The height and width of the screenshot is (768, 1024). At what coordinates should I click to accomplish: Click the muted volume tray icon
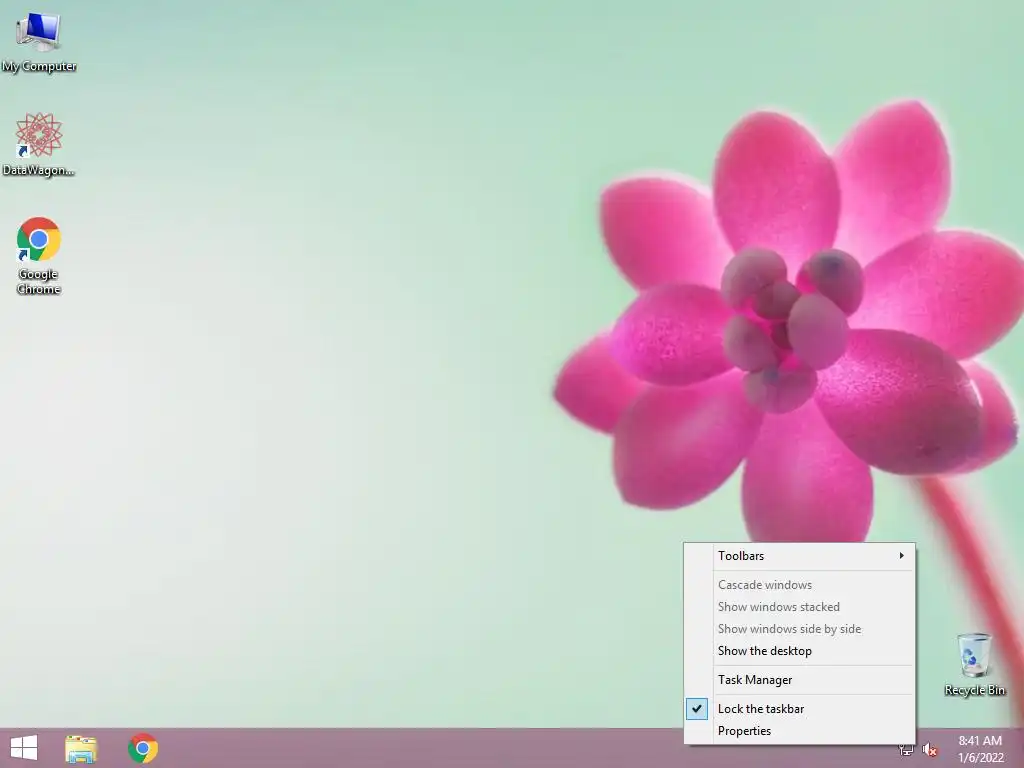929,750
